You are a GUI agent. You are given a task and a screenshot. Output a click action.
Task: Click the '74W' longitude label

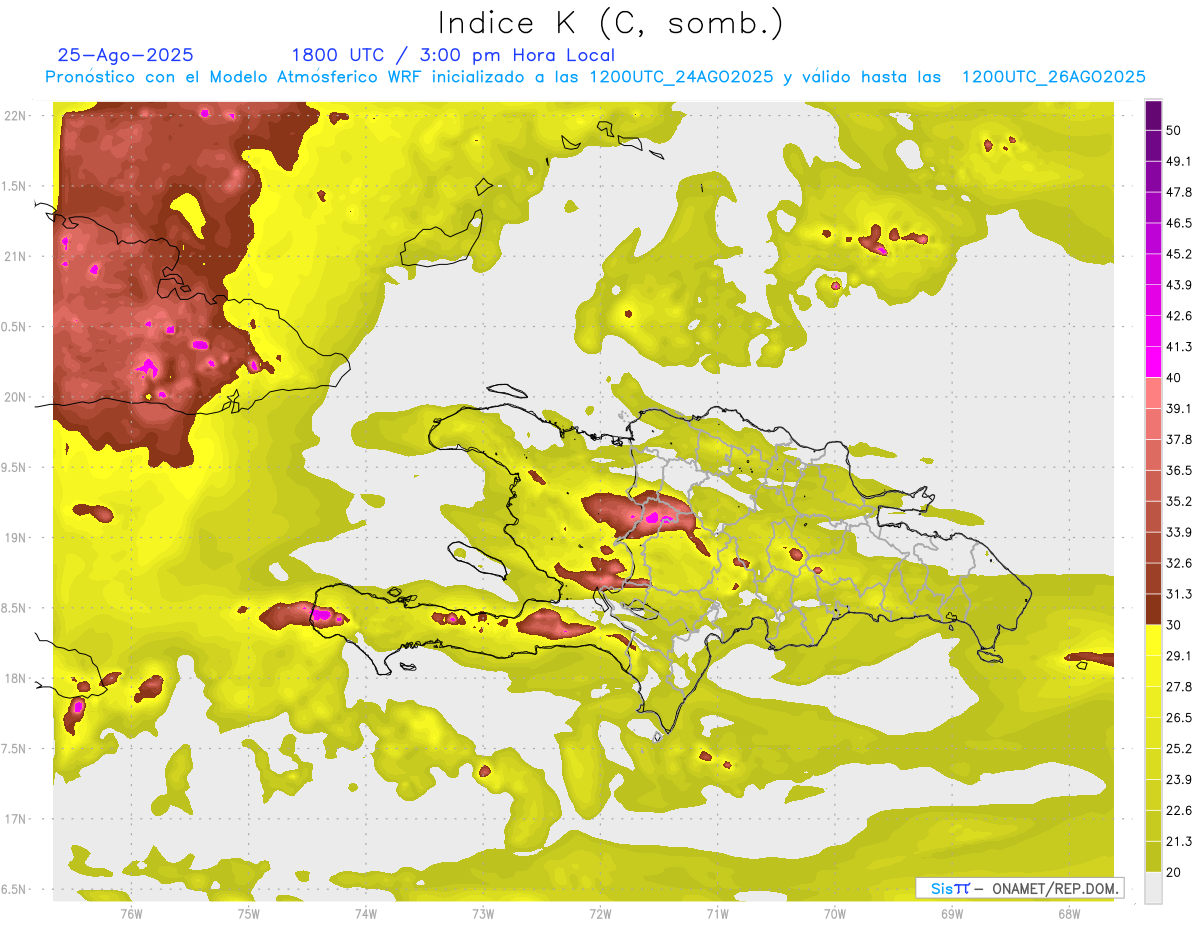[x=366, y=913]
